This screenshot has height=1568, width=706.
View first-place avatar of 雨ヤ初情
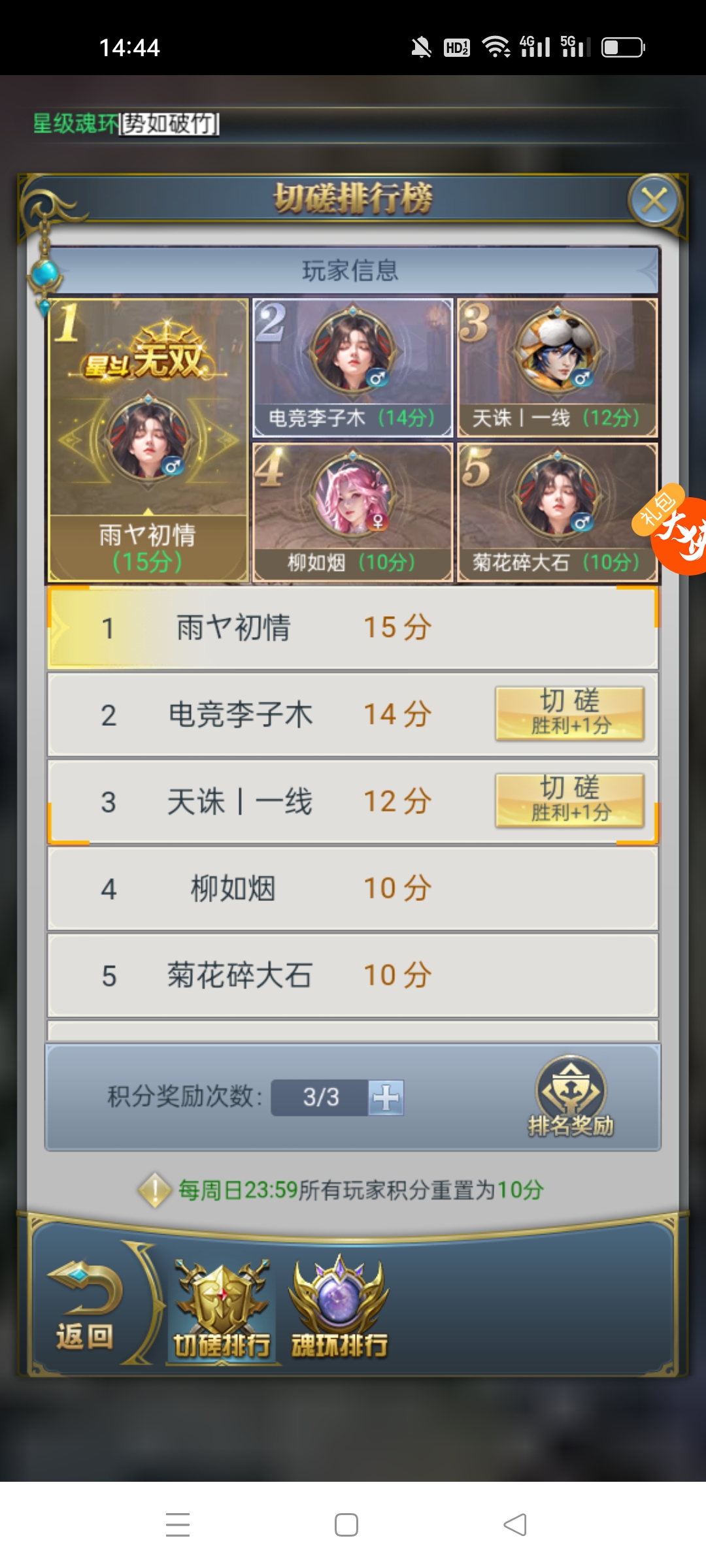pos(149,440)
